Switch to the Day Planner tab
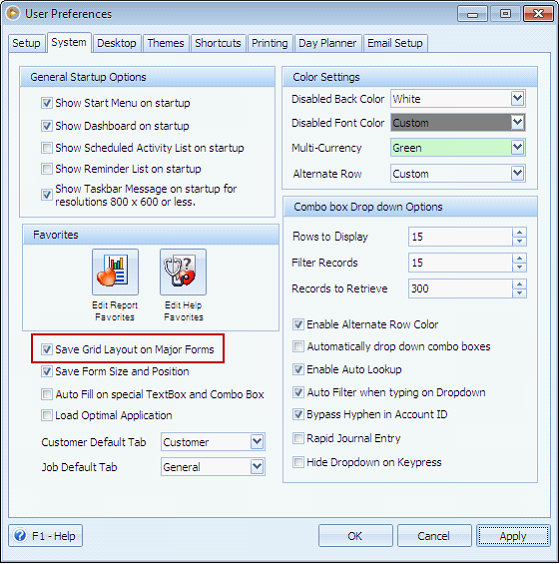560x564 pixels. pyautogui.click(x=327, y=44)
